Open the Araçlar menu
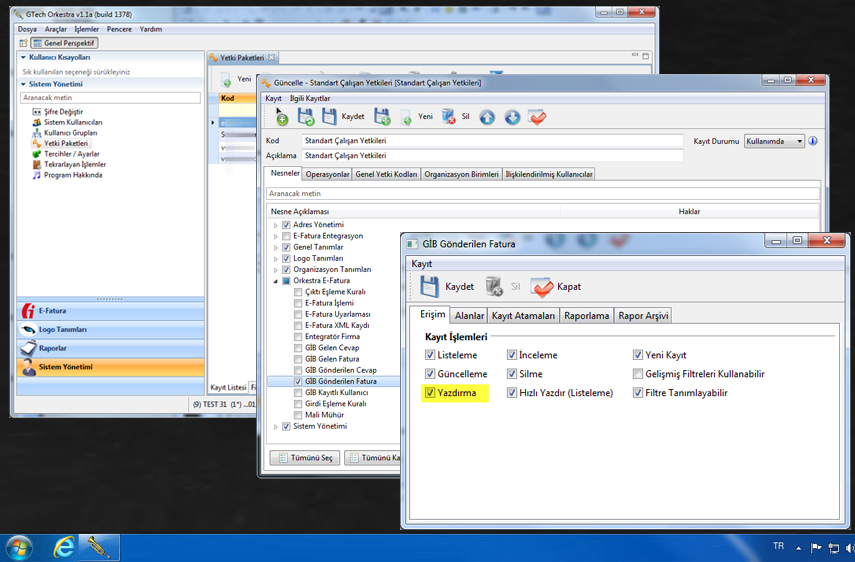 pos(56,29)
